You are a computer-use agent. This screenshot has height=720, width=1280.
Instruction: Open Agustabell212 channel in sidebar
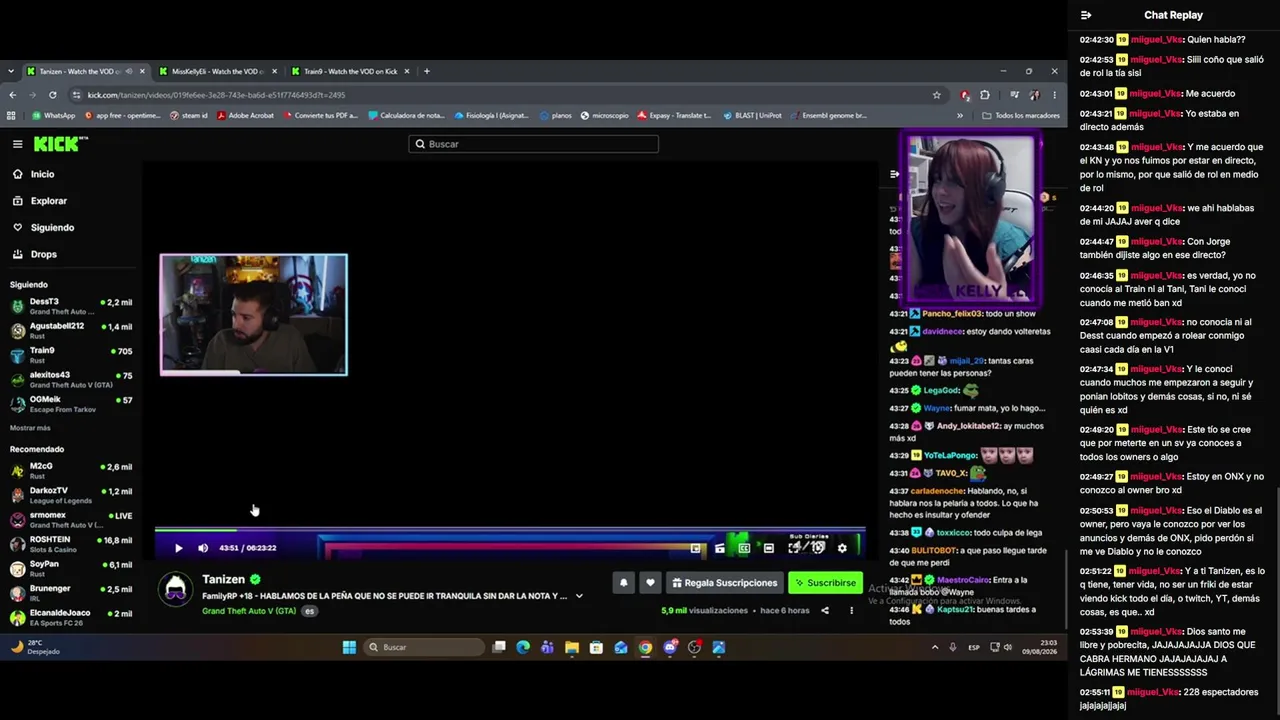point(70,330)
